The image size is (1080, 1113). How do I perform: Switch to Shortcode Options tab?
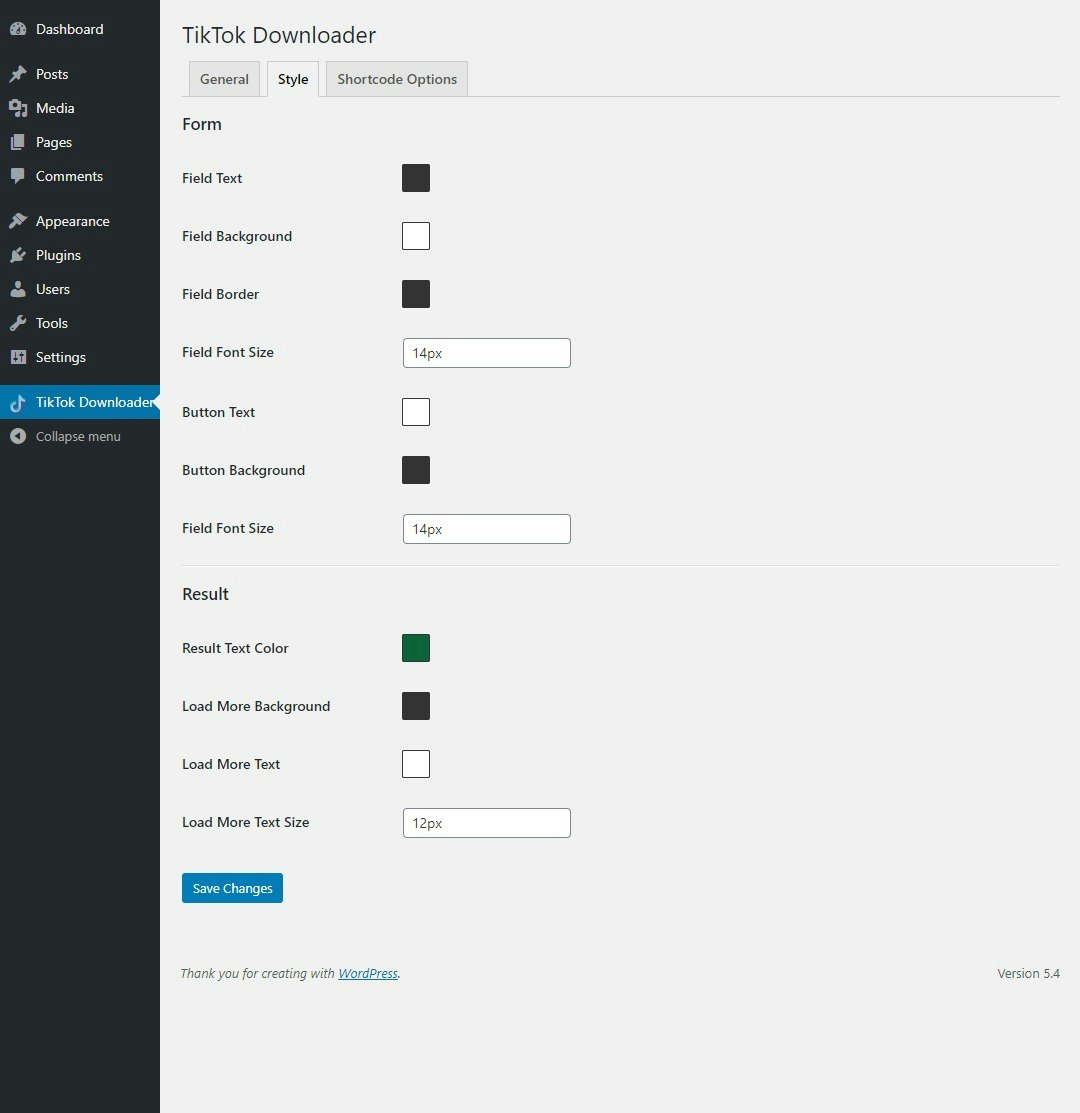397,79
